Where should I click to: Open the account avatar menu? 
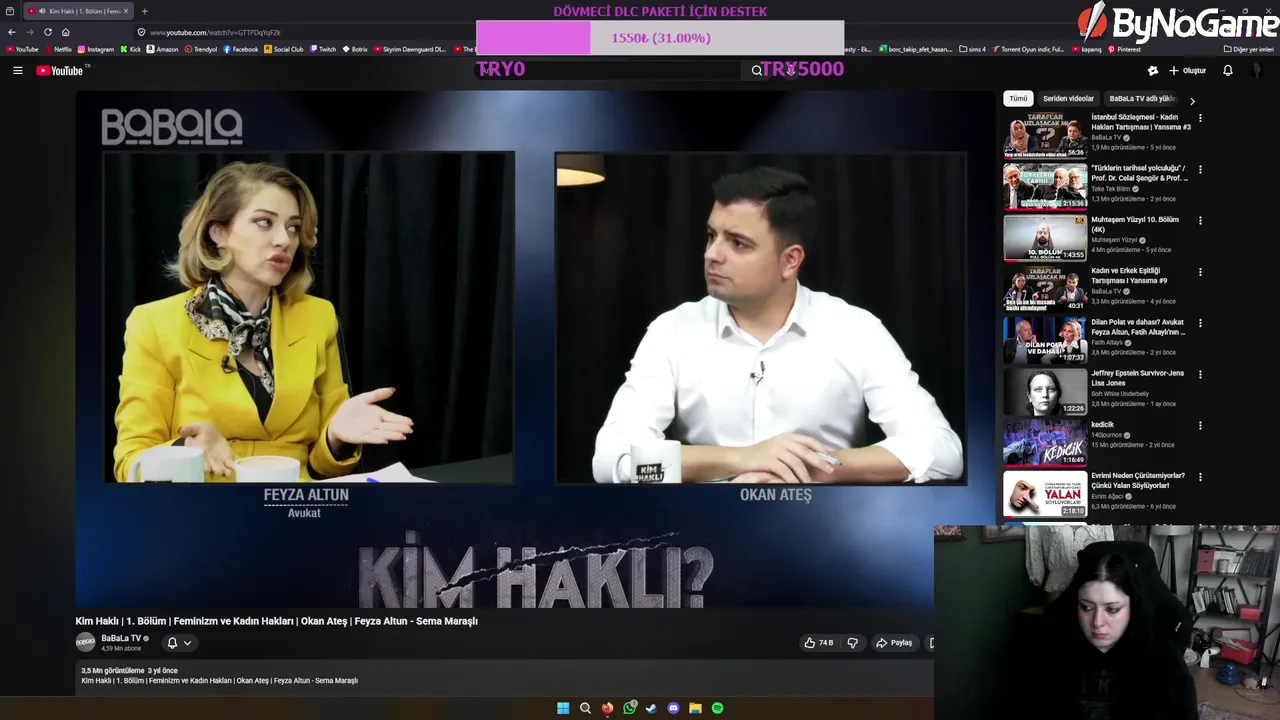coord(1258,70)
